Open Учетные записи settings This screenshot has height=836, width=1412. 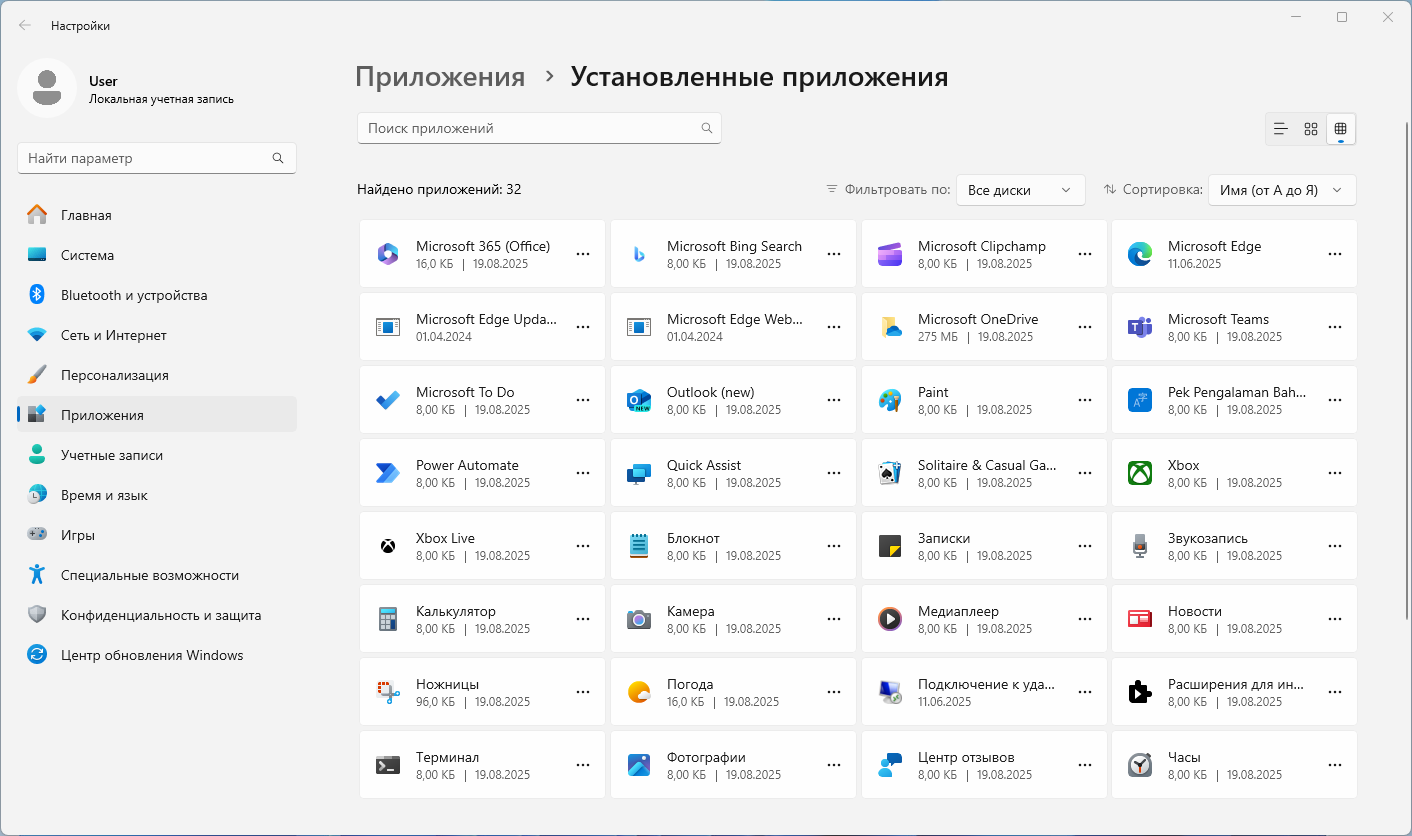(x=157, y=455)
